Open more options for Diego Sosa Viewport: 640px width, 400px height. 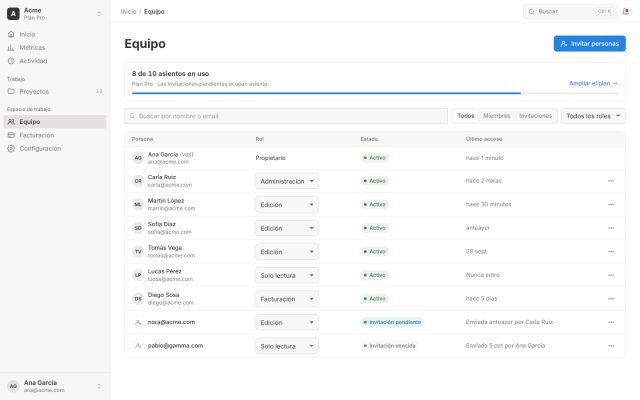(x=611, y=299)
